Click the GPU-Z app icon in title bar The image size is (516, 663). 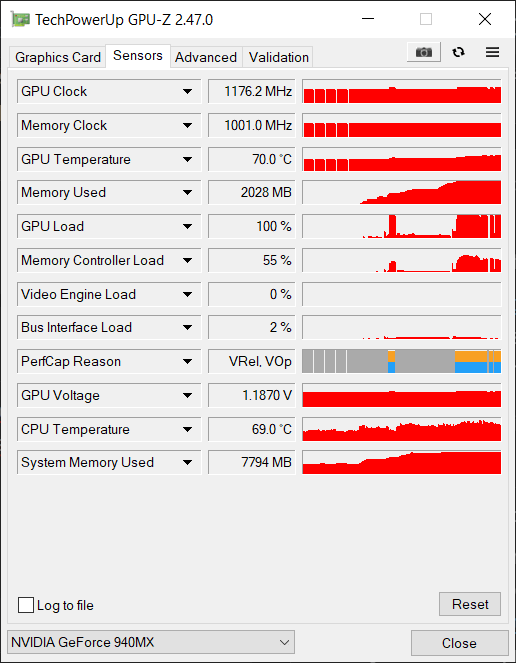click(x=20, y=19)
